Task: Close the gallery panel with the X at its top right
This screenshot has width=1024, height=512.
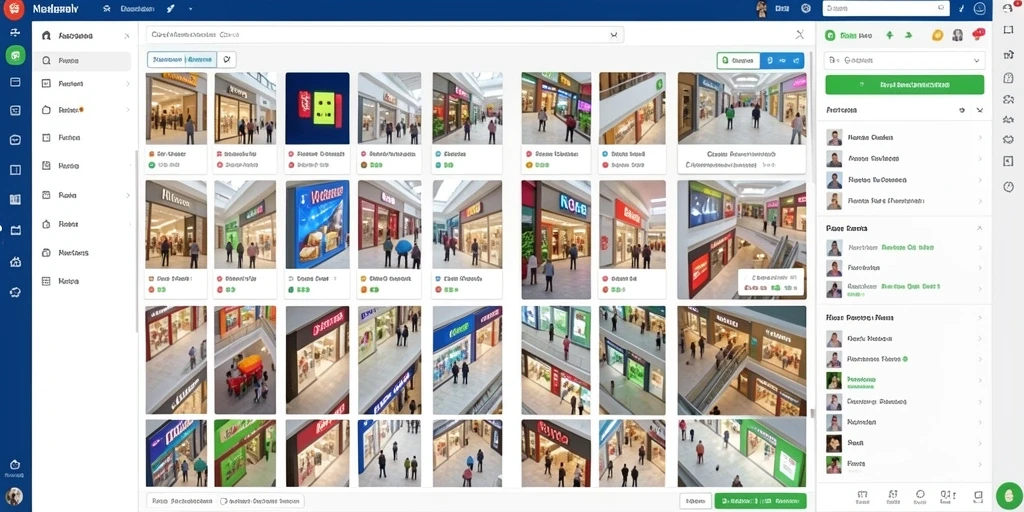Action: point(799,35)
